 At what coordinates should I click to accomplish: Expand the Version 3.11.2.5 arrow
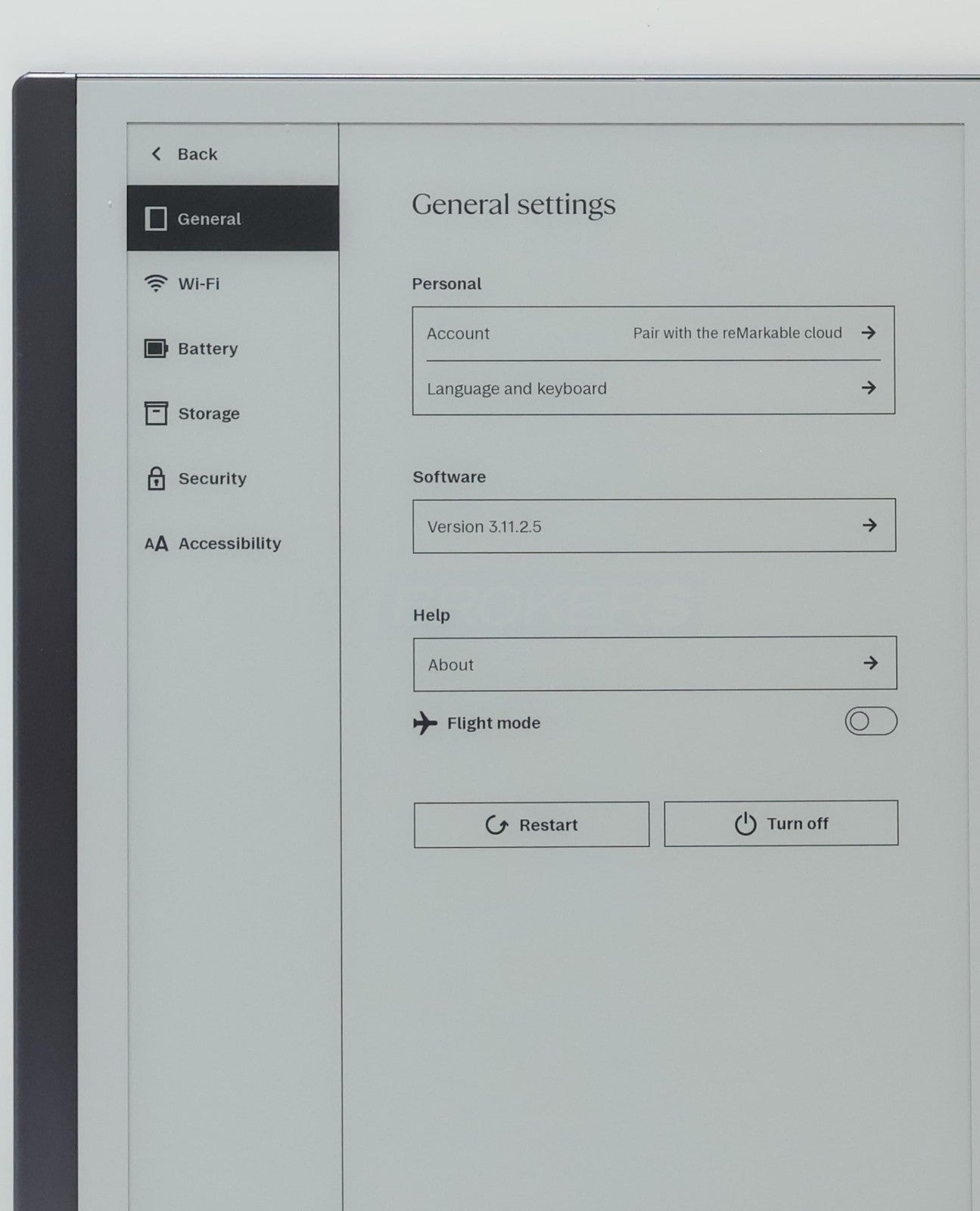point(870,525)
